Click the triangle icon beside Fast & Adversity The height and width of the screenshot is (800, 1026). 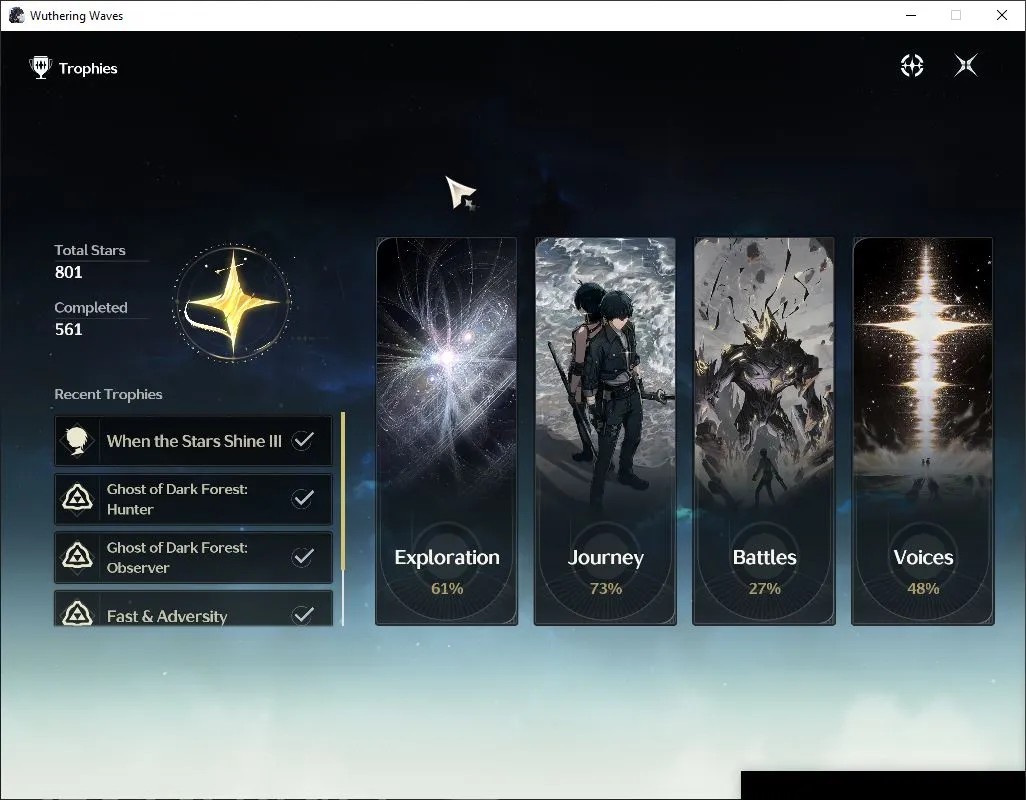(77, 614)
